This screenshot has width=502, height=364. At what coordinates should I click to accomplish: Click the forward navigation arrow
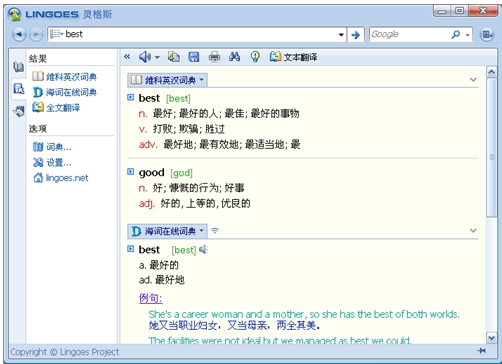[36, 34]
